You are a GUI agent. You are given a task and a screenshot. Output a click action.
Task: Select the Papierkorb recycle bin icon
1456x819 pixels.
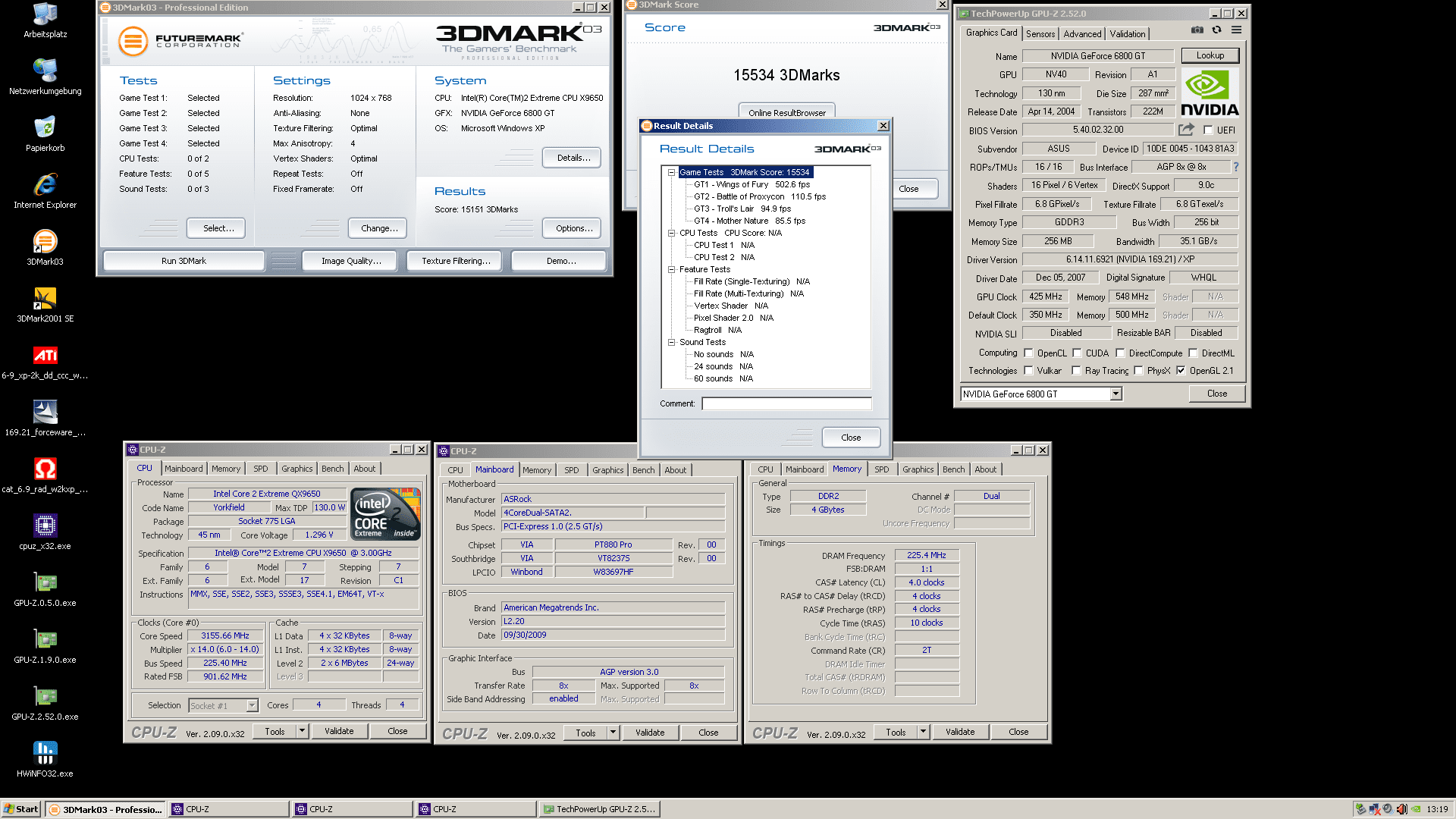[x=45, y=134]
